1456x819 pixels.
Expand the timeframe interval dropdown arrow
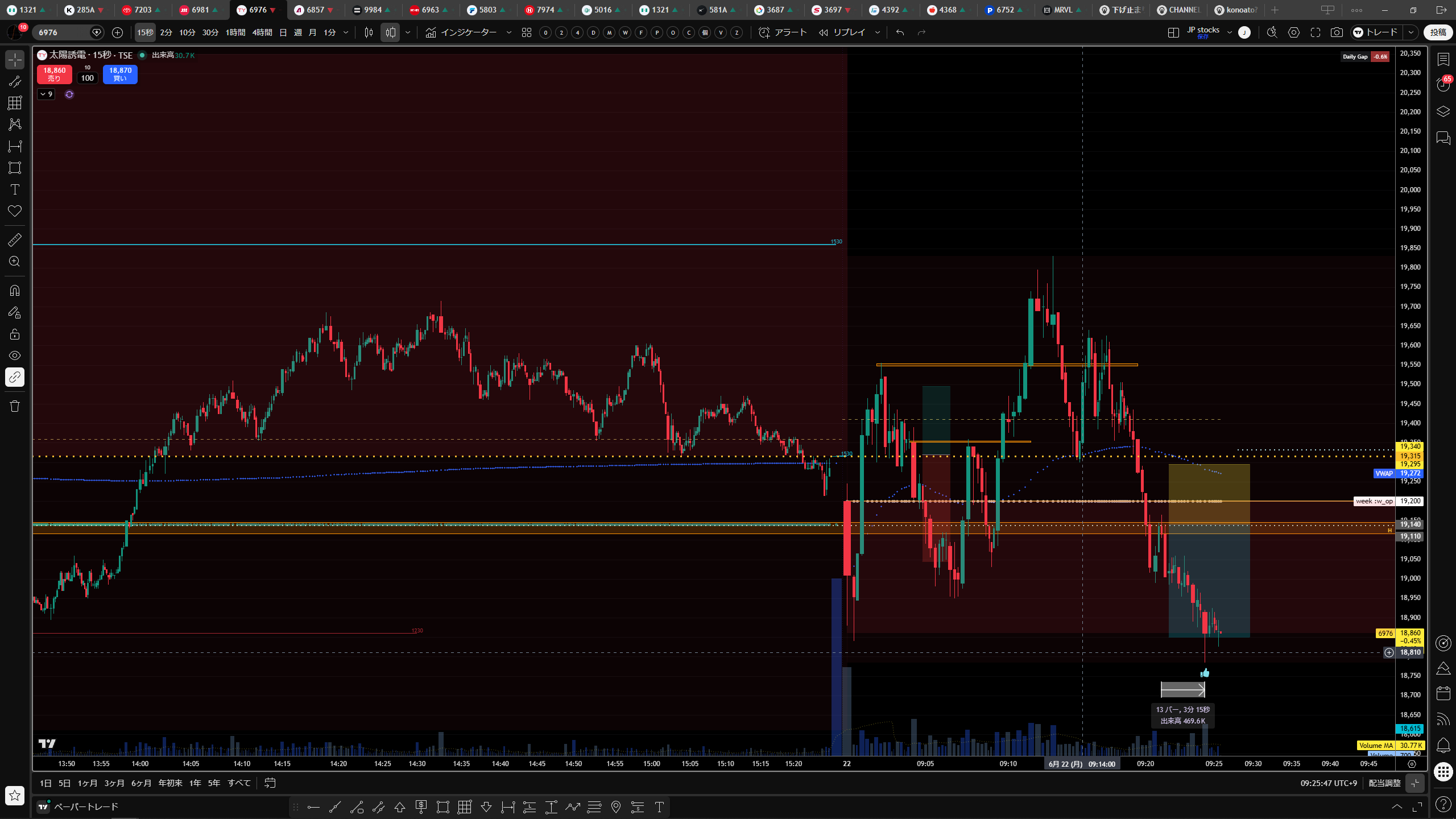point(346,32)
